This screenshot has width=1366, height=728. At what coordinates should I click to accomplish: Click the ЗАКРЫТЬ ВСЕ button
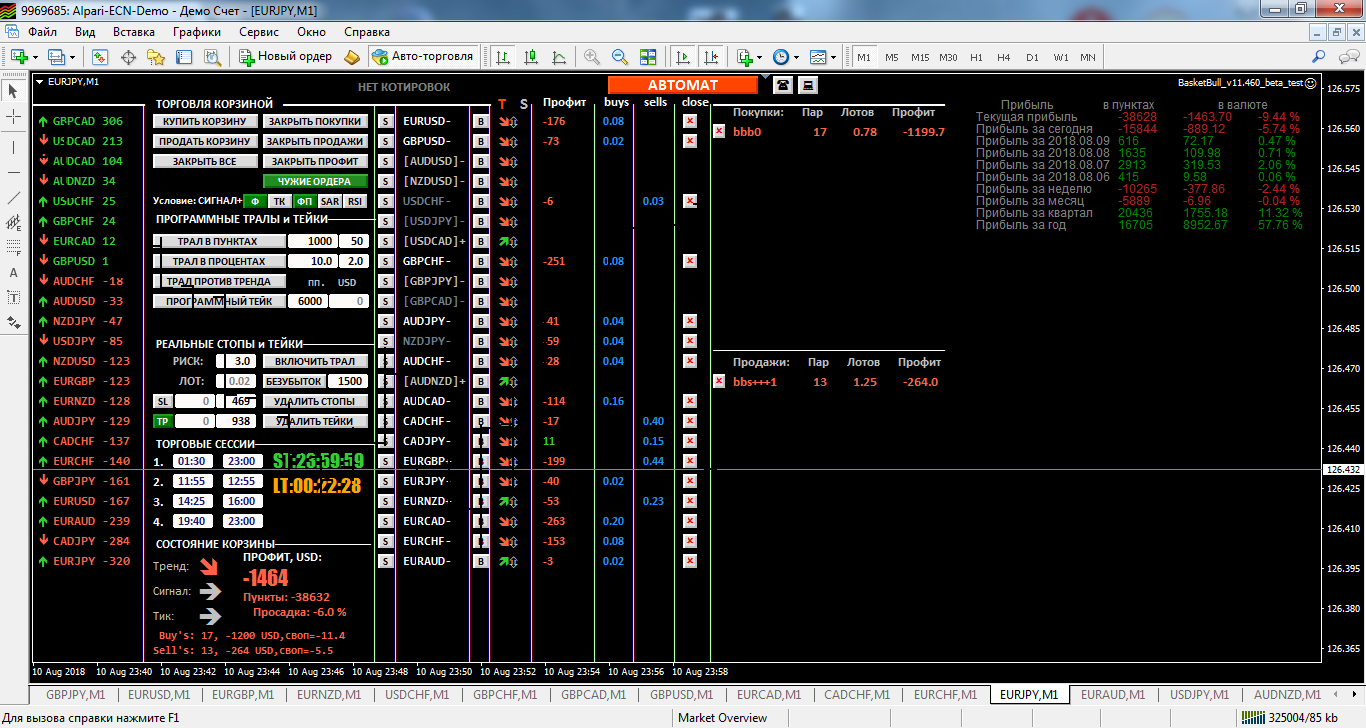click(x=204, y=161)
